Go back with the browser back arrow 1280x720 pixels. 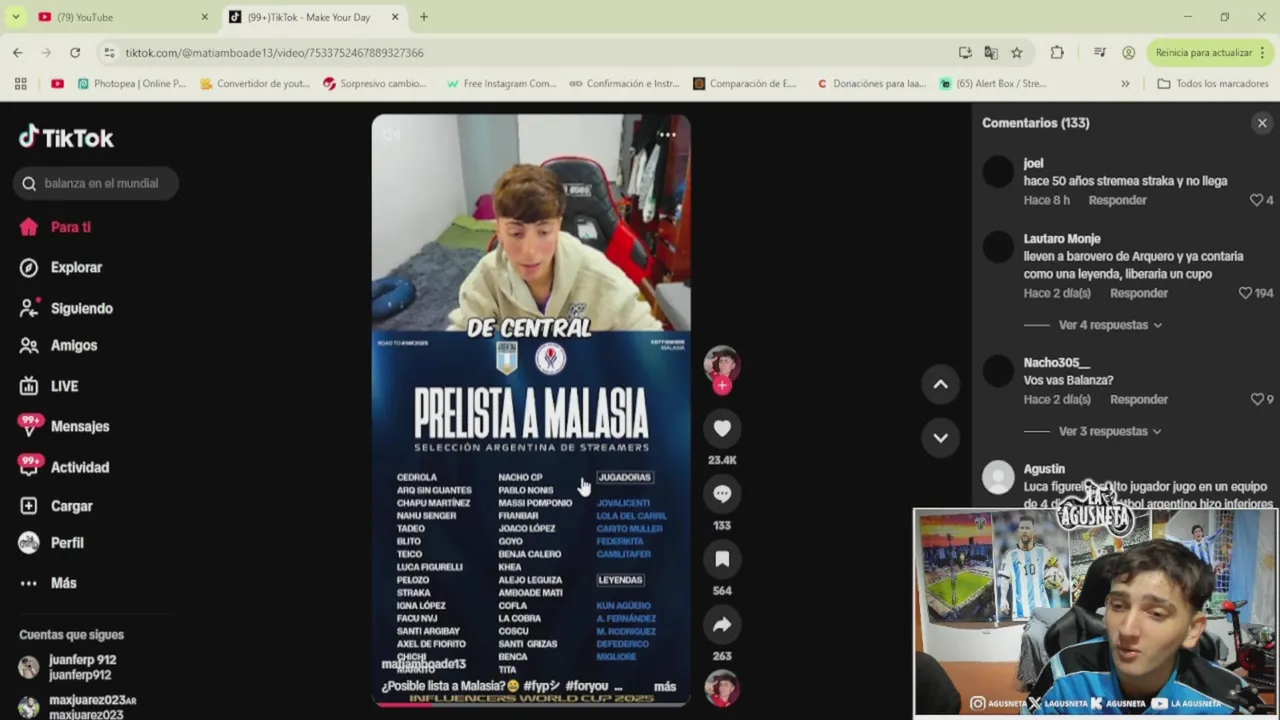click(18, 52)
